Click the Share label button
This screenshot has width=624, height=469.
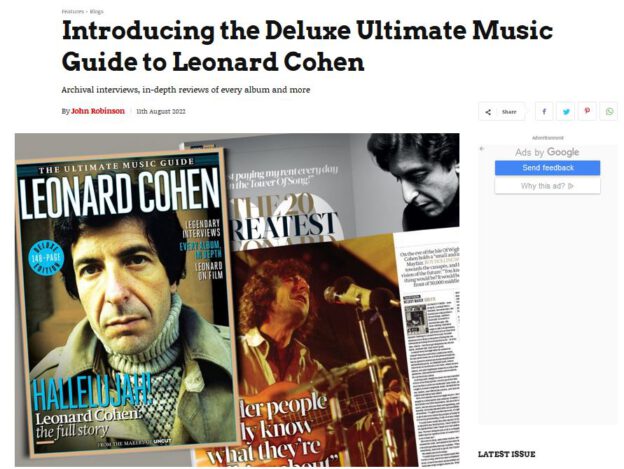click(x=509, y=112)
